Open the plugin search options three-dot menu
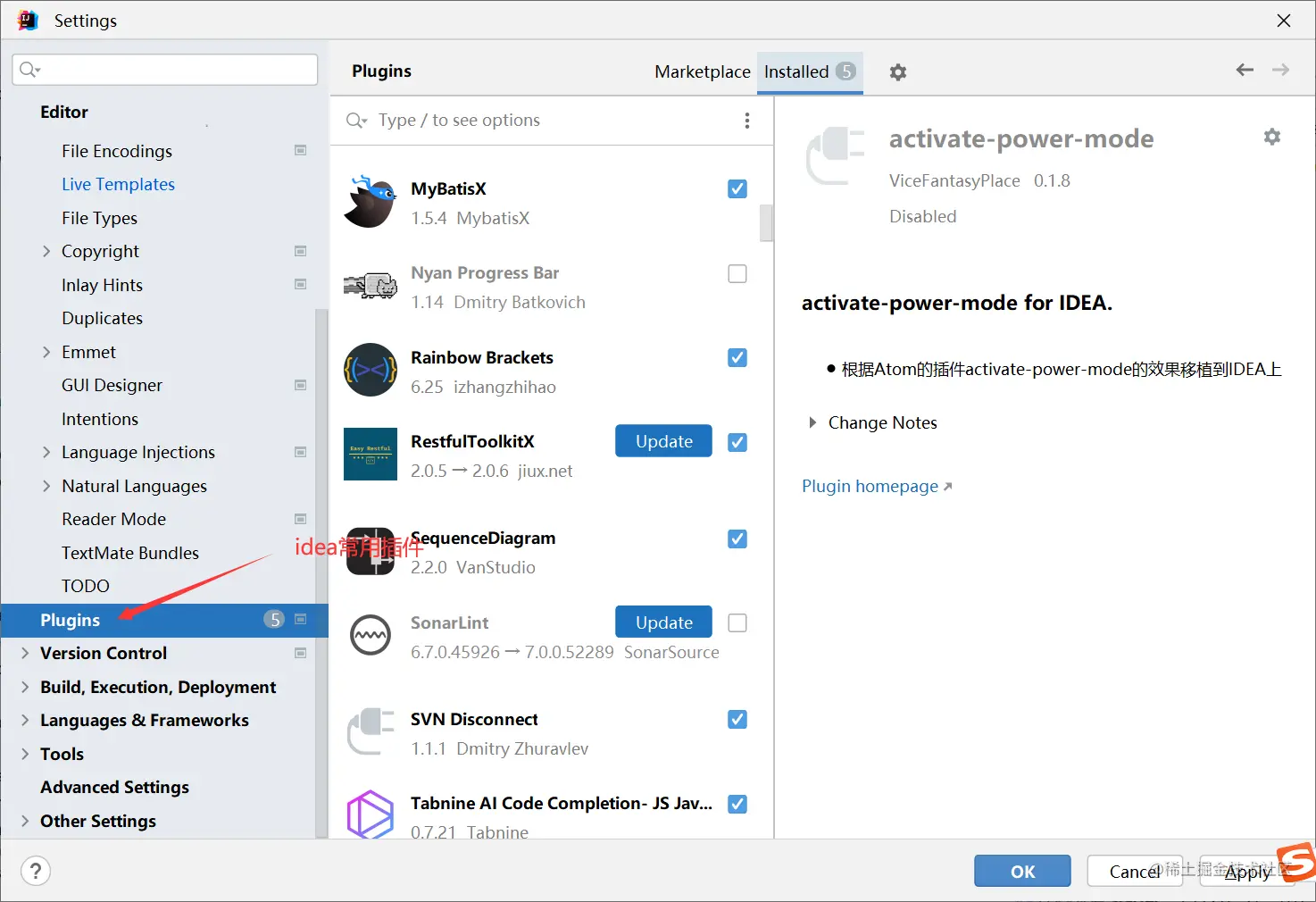This screenshot has width=1316, height=902. point(747,121)
